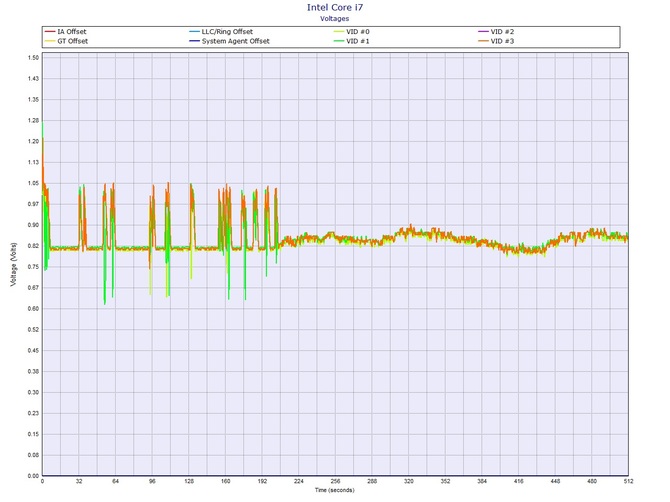670x502 pixels.
Task: Click the 0.30 y-axis value
Action: pyautogui.click(x=33, y=393)
